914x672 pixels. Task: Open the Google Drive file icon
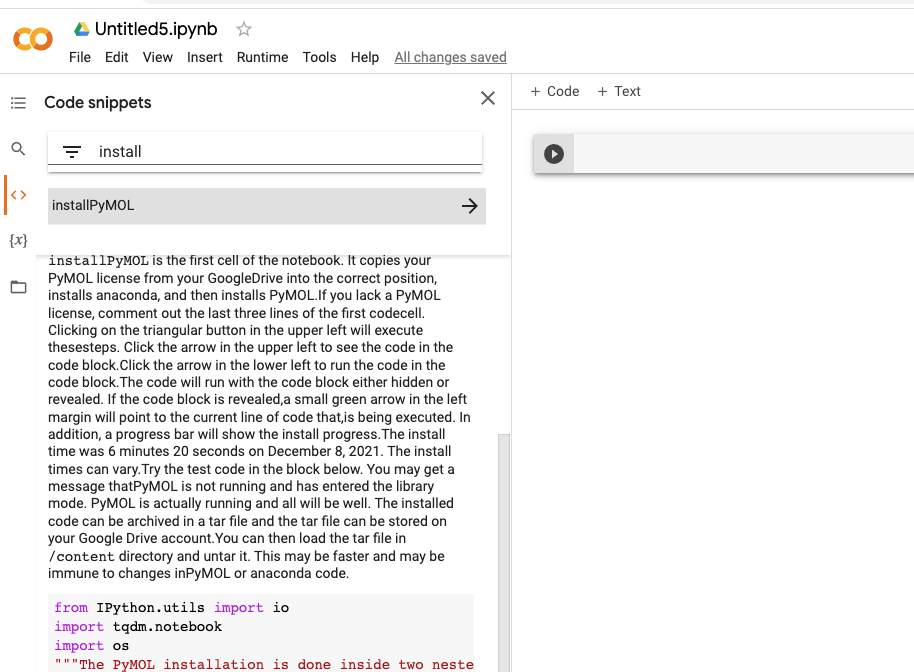82,29
